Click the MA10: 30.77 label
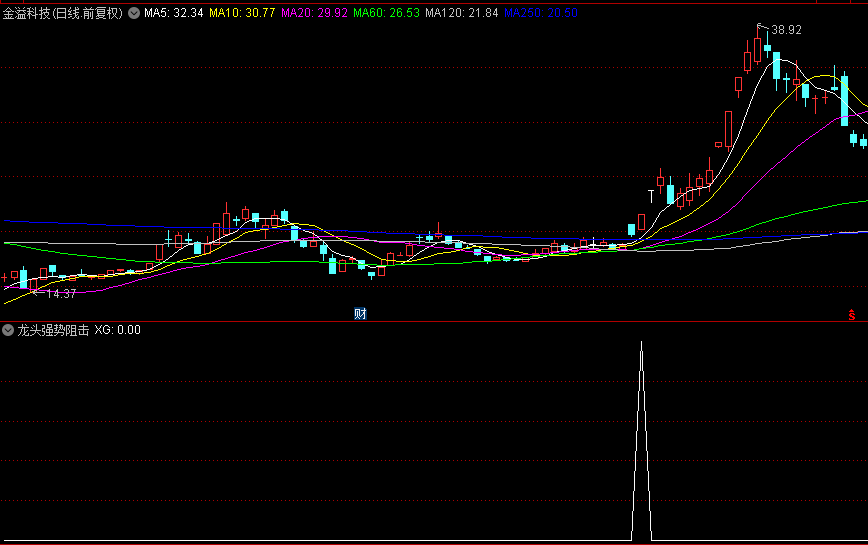This screenshot has width=868, height=545. coord(242,13)
